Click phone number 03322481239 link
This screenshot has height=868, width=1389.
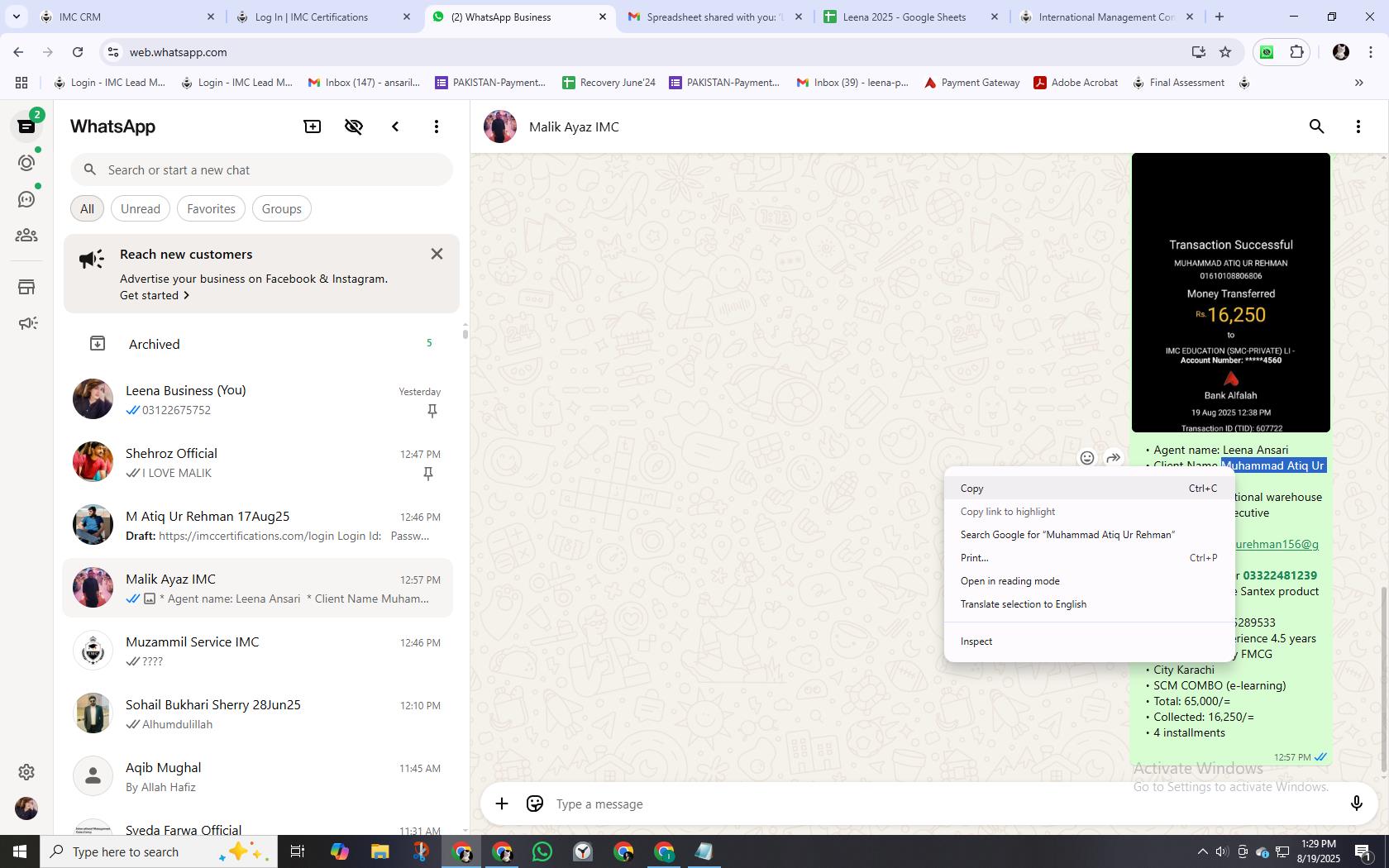(x=1280, y=575)
